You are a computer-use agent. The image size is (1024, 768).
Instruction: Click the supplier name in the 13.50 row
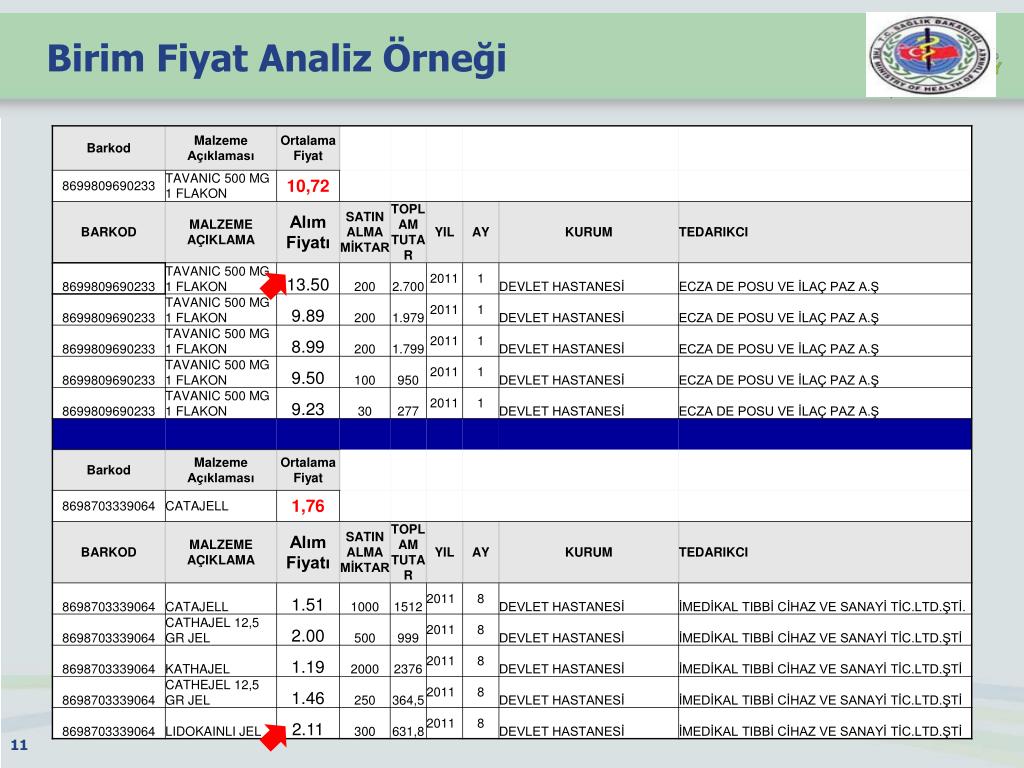click(x=779, y=287)
